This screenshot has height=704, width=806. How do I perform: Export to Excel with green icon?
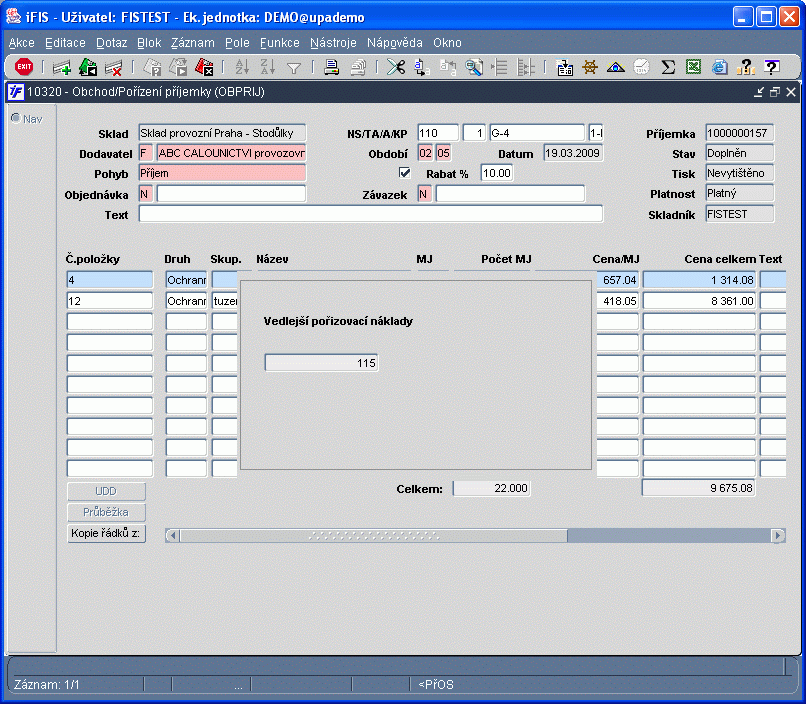point(693,67)
